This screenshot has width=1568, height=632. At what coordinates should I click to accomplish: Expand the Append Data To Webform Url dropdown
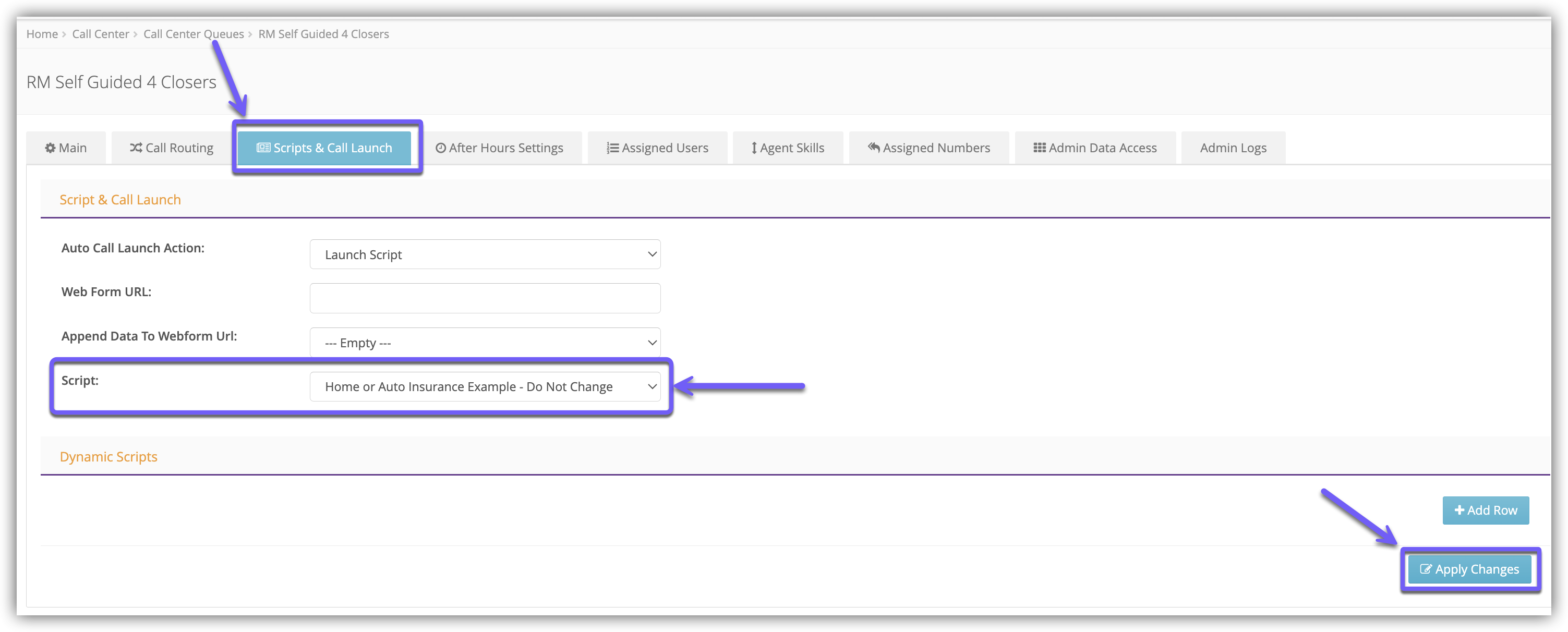pyautogui.click(x=485, y=343)
